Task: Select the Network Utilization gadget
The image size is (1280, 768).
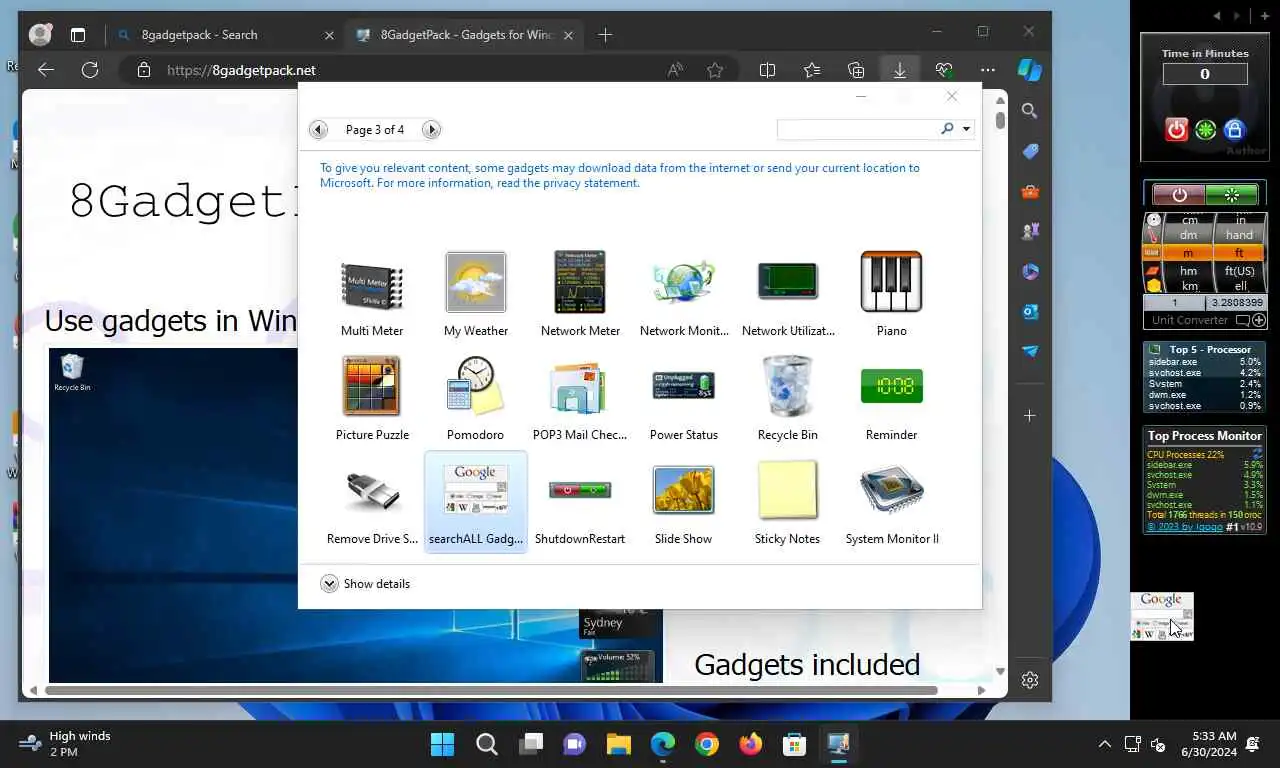Action: pos(788,296)
